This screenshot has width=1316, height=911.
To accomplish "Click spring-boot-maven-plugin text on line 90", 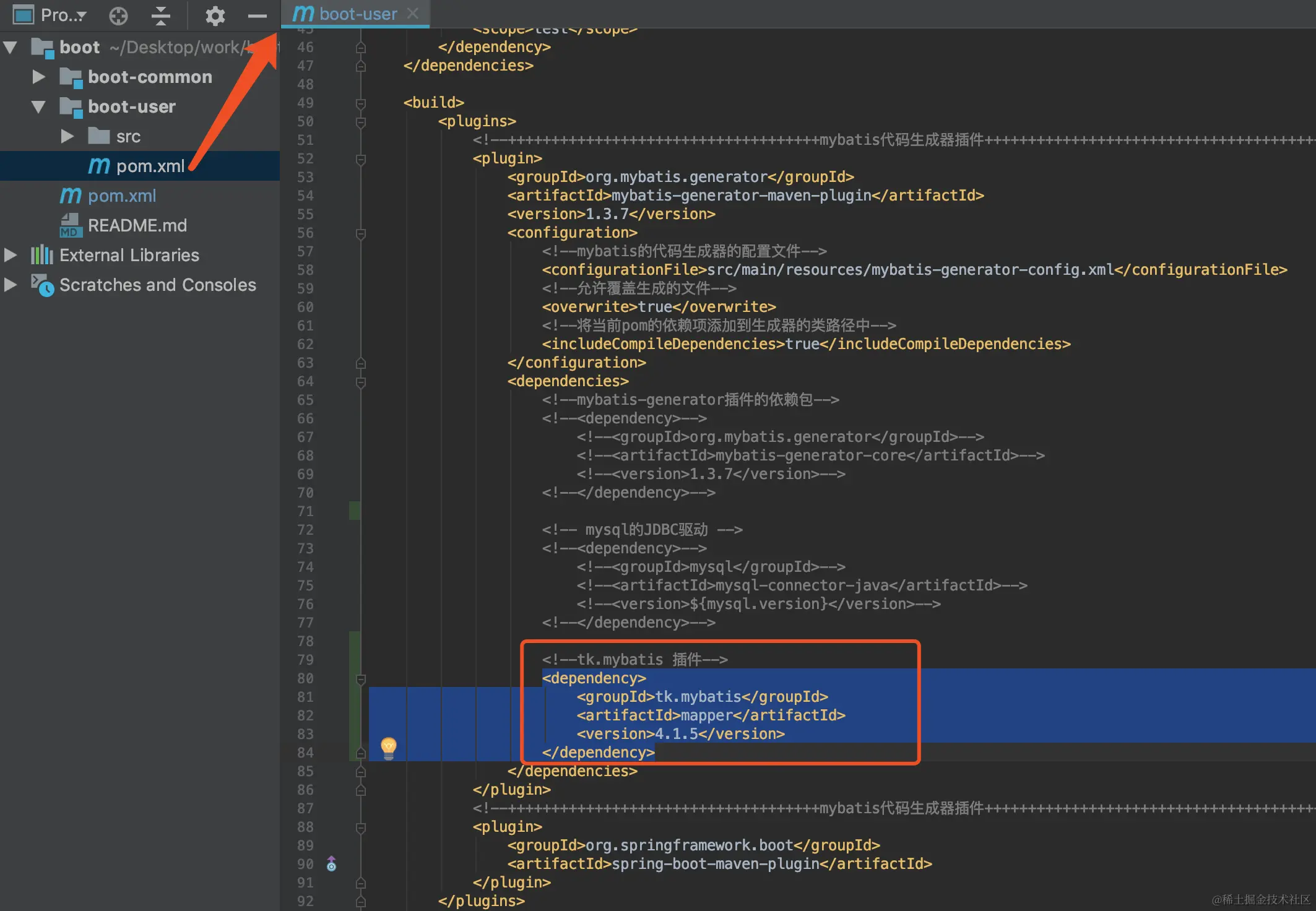I will click(715, 864).
